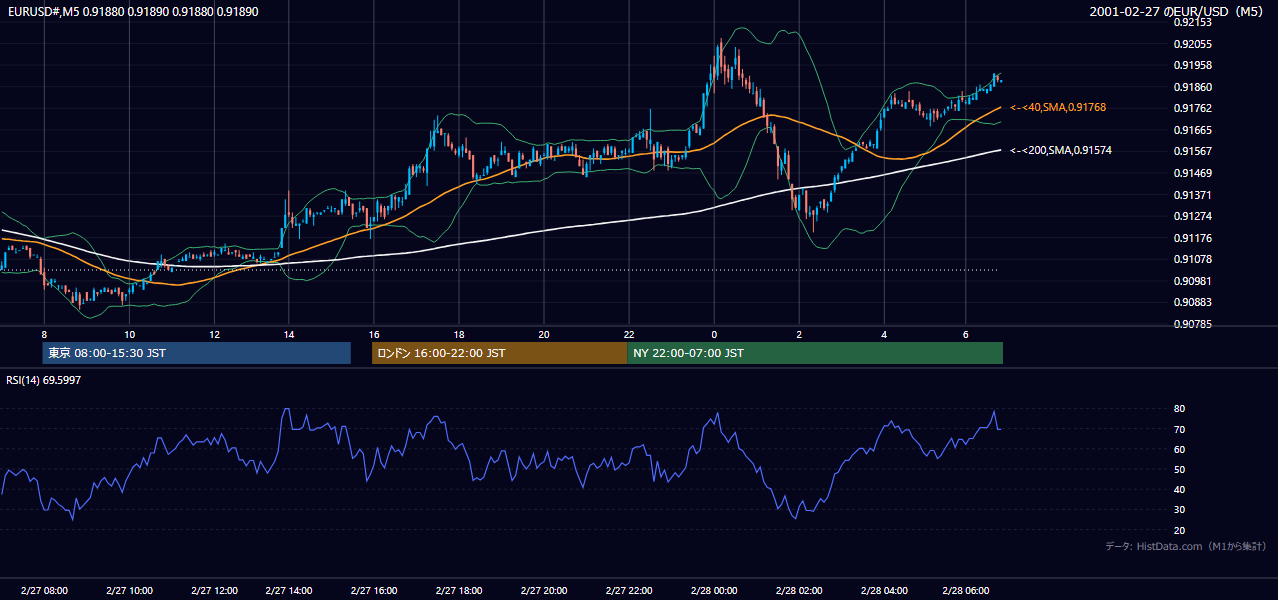Click hour tick 10 under price chart
The image size is (1278, 600).
pos(129,333)
